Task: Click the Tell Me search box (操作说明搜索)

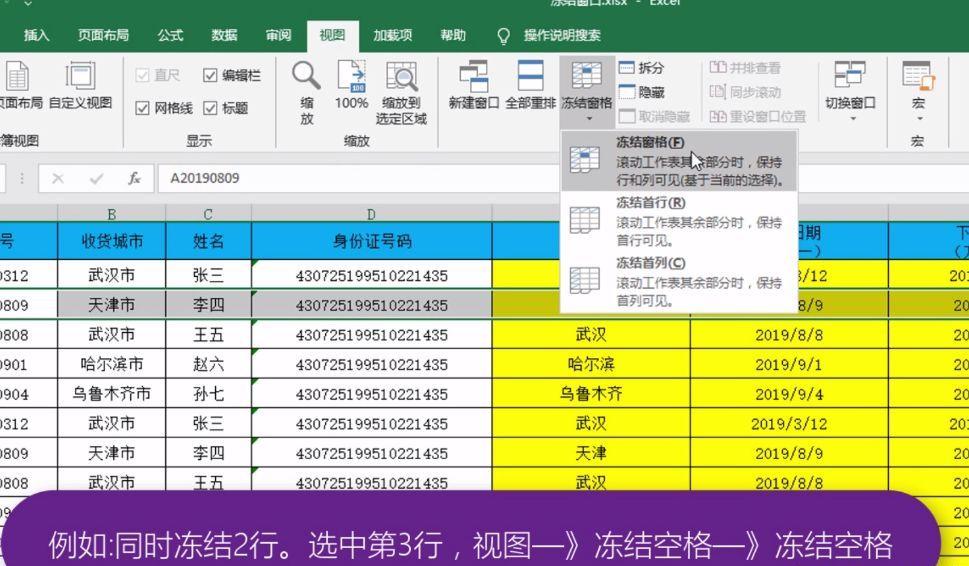Action: pyautogui.click(x=562, y=35)
